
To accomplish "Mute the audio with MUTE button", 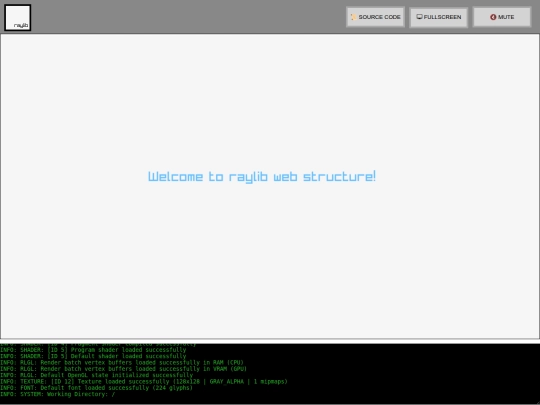I will click(502, 17).
